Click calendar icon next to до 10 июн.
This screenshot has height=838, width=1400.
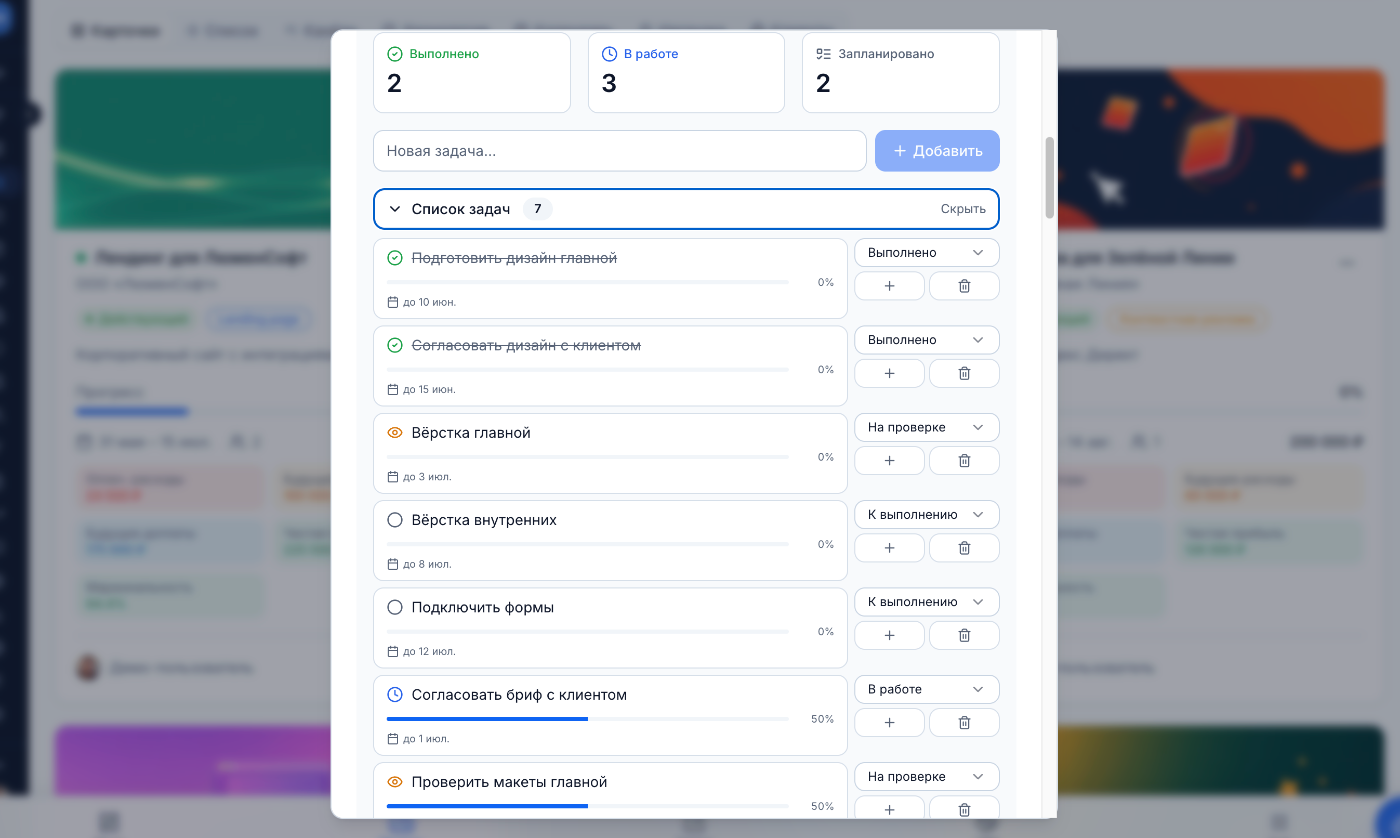tap(393, 302)
